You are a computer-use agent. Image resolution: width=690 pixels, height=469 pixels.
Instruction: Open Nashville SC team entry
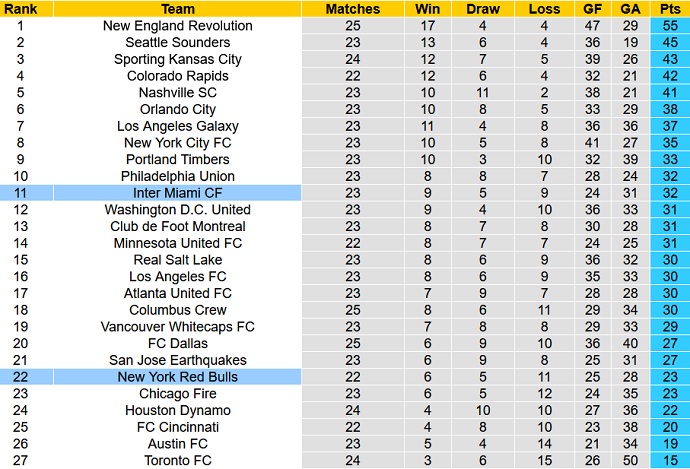pos(178,92)
